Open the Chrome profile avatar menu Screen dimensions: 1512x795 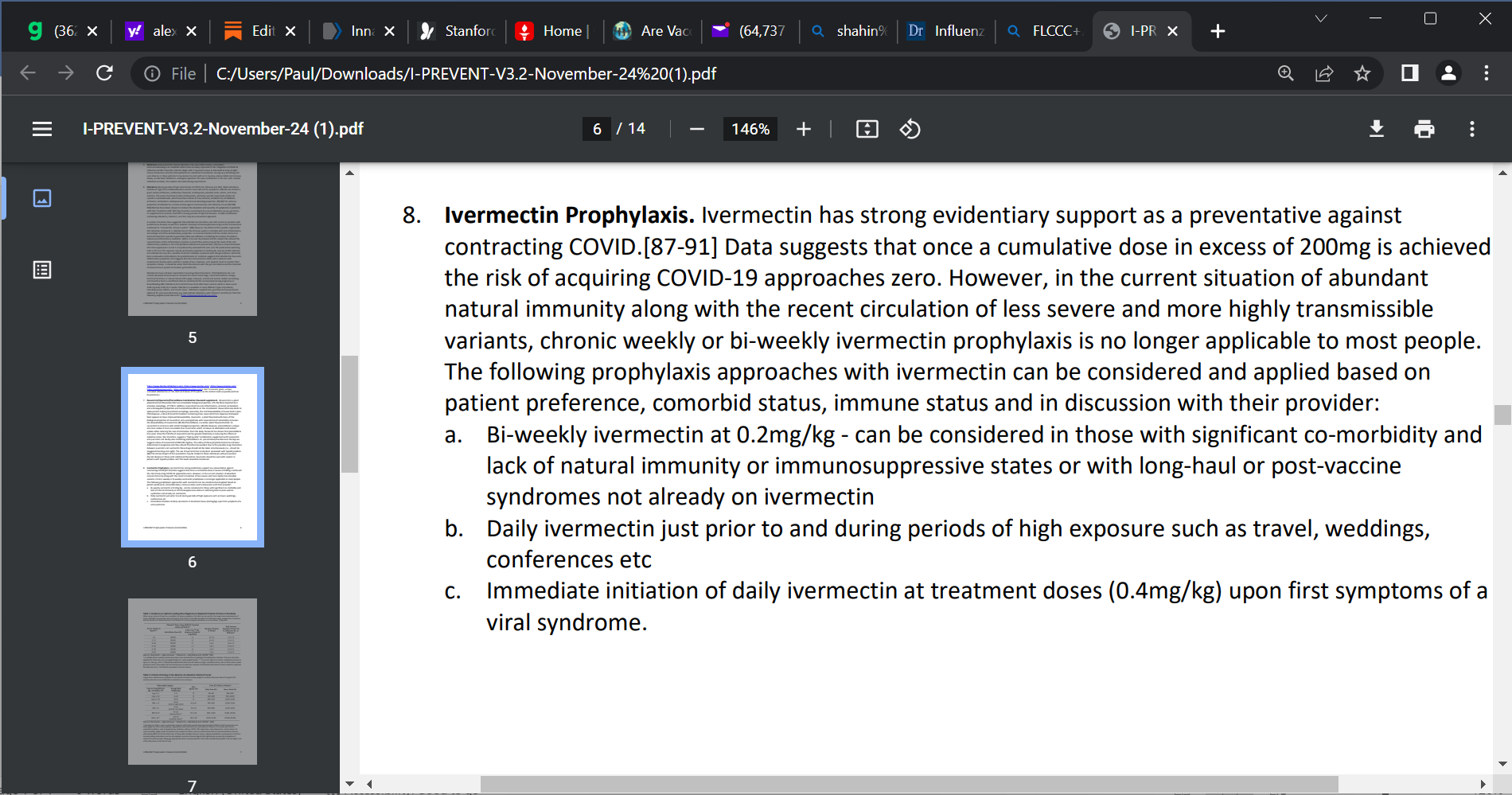coord(1449,73)
